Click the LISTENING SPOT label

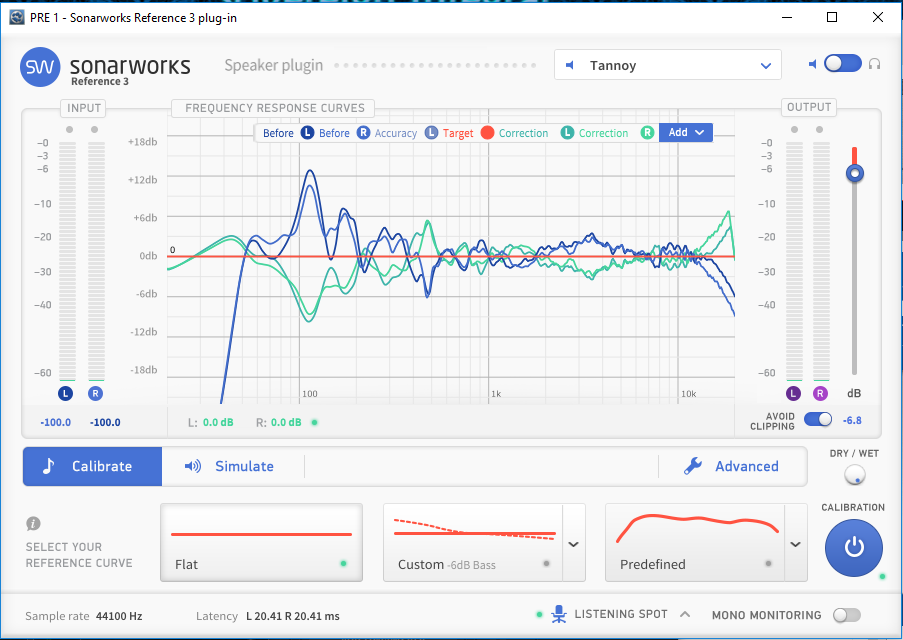pos(621,614)
